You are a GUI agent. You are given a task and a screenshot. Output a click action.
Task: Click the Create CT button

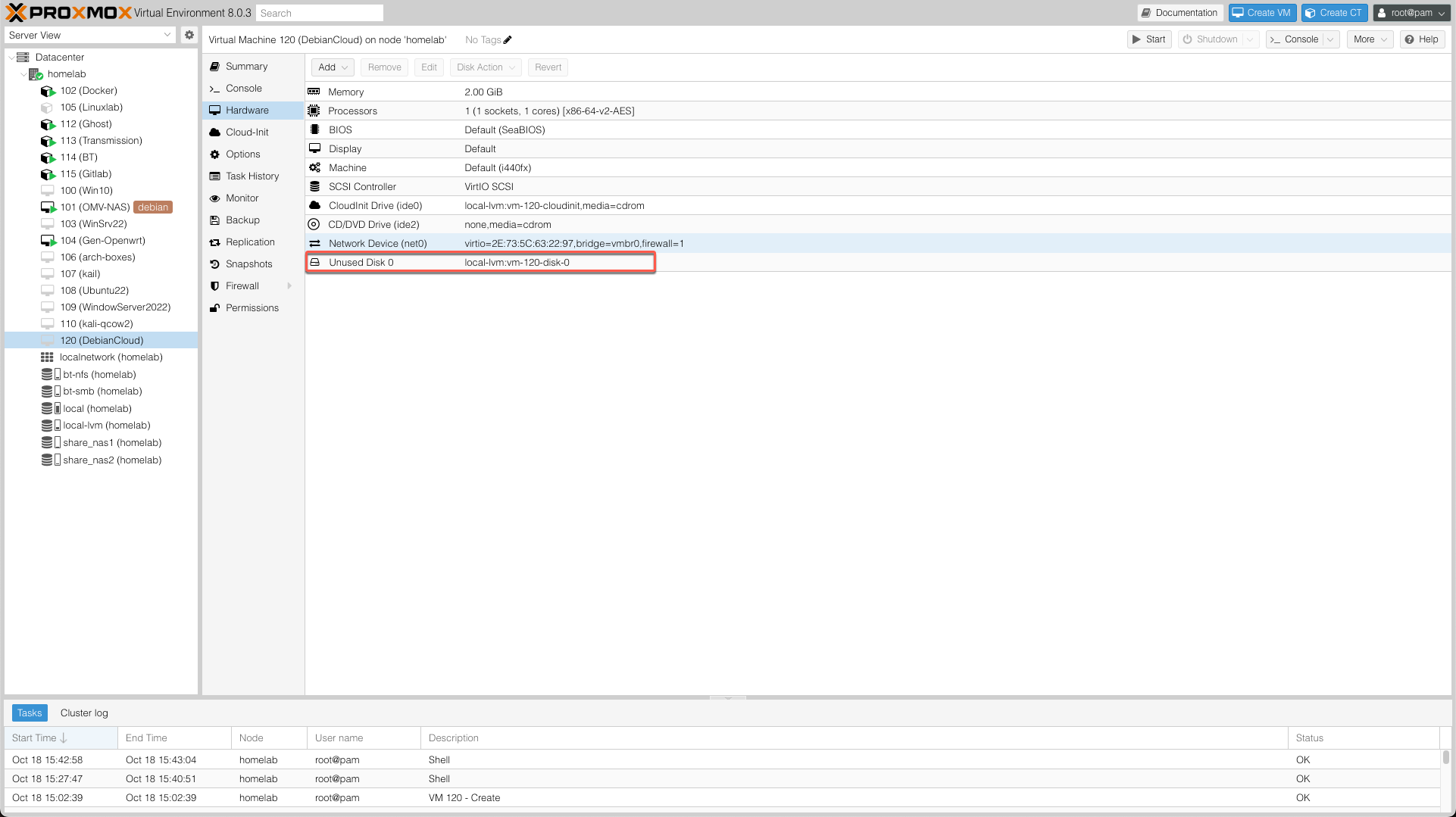click(1334, 13)
